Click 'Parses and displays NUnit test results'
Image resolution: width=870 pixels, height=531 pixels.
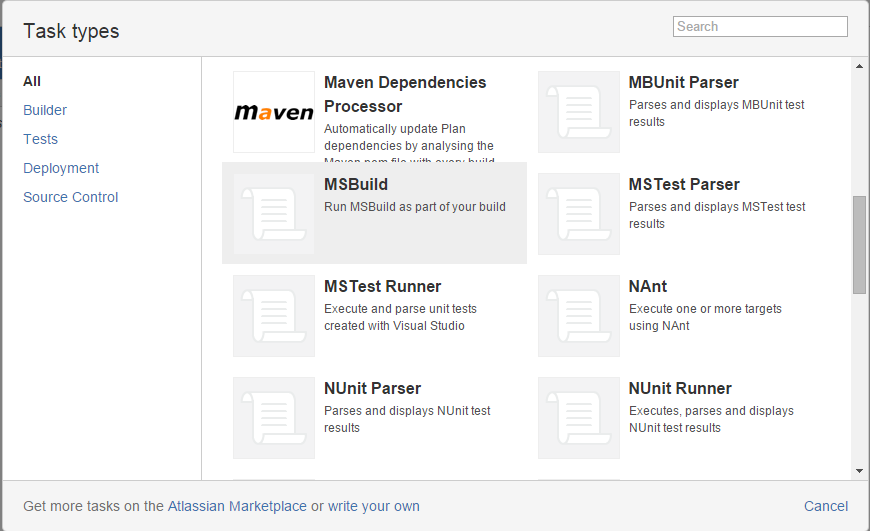click(x=407, y=419)
